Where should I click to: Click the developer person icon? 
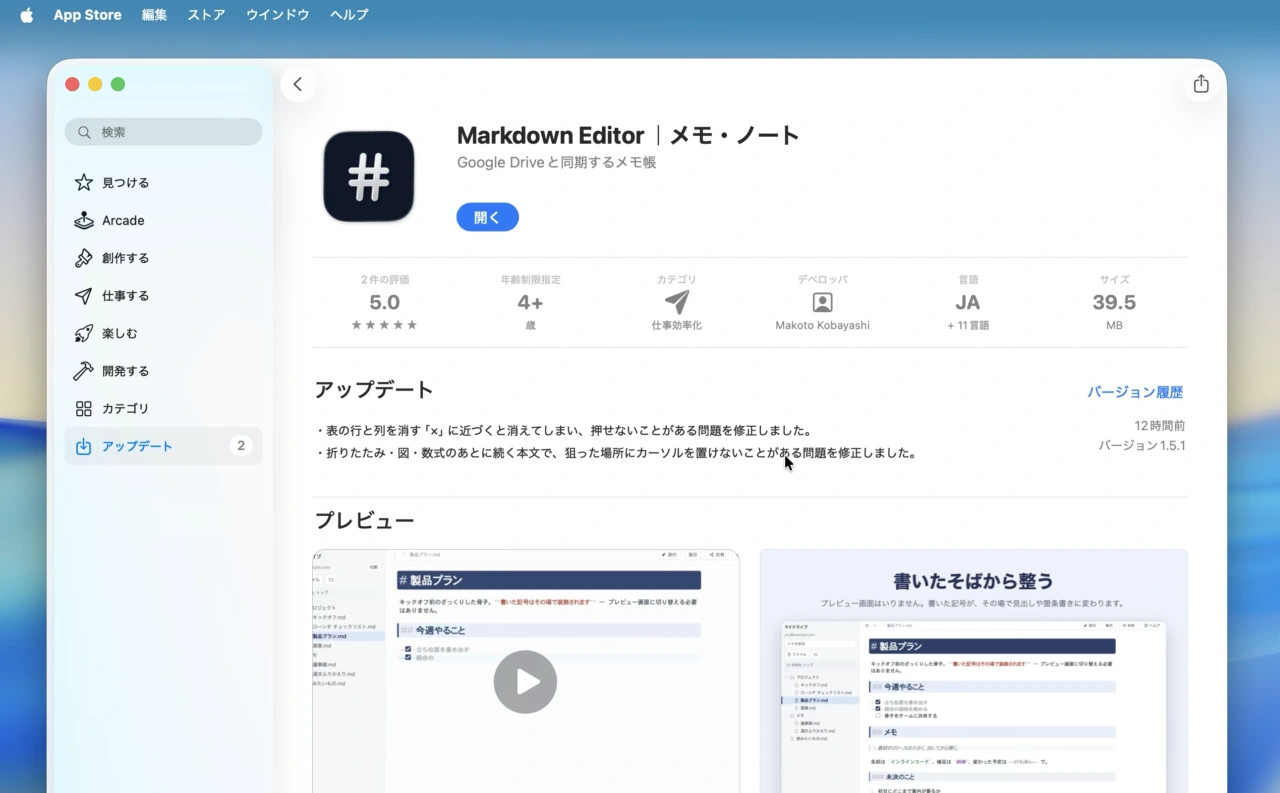[822, 302]
